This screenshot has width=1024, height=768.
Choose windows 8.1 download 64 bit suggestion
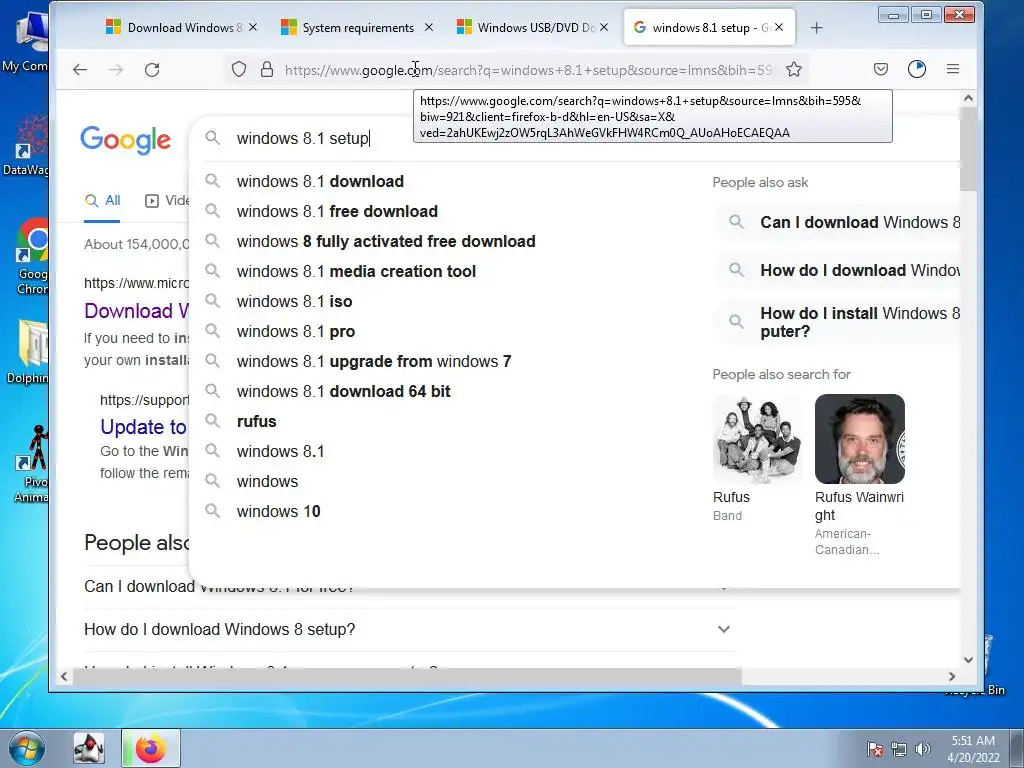pos(344,391)
